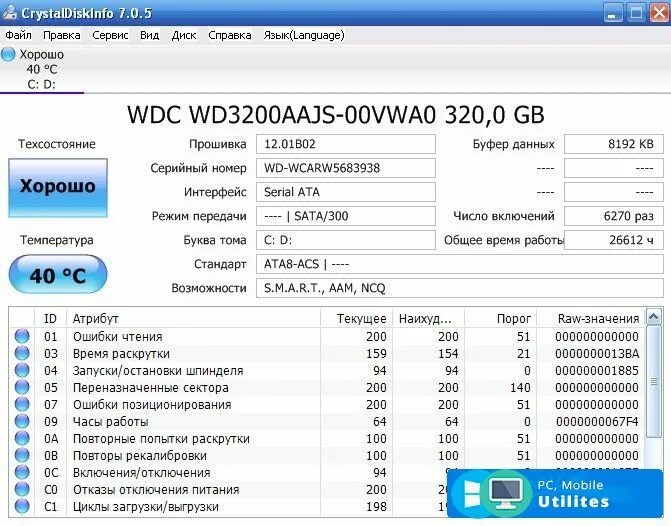Click the Raw-значения column header

click(x=590, y=318)
